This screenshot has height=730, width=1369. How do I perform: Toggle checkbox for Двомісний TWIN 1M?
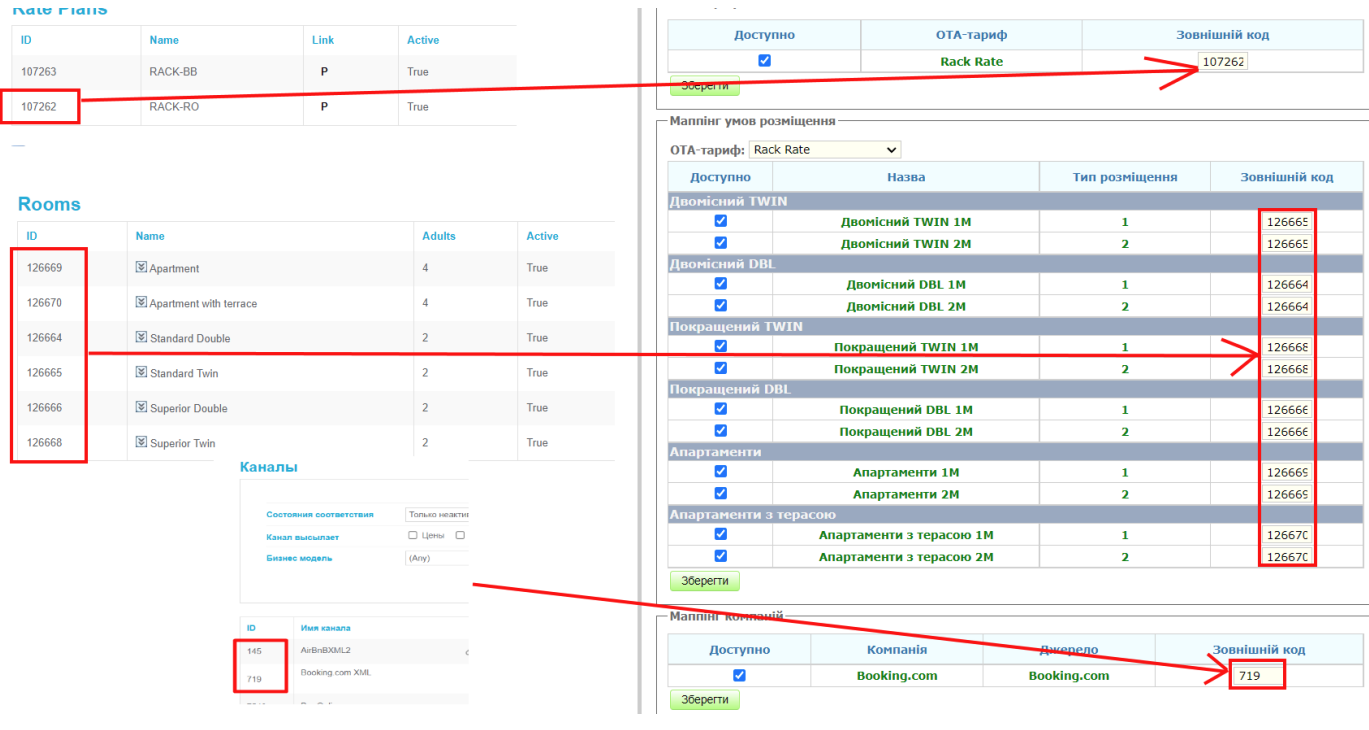(x=720, y=221)
